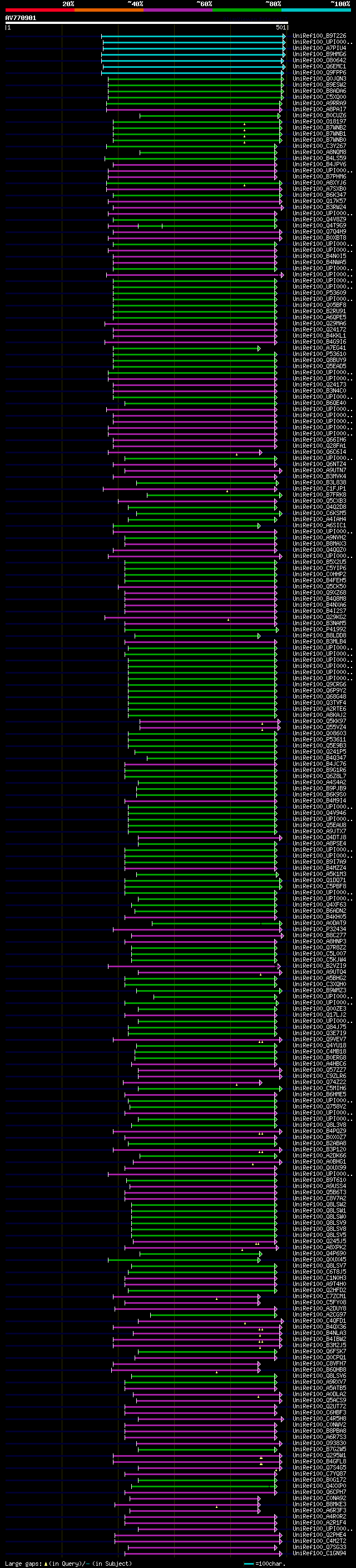Select hit label UniRef100_Q7Q4H9
The image size is (356, 1568).
click(x=319, y=231)
